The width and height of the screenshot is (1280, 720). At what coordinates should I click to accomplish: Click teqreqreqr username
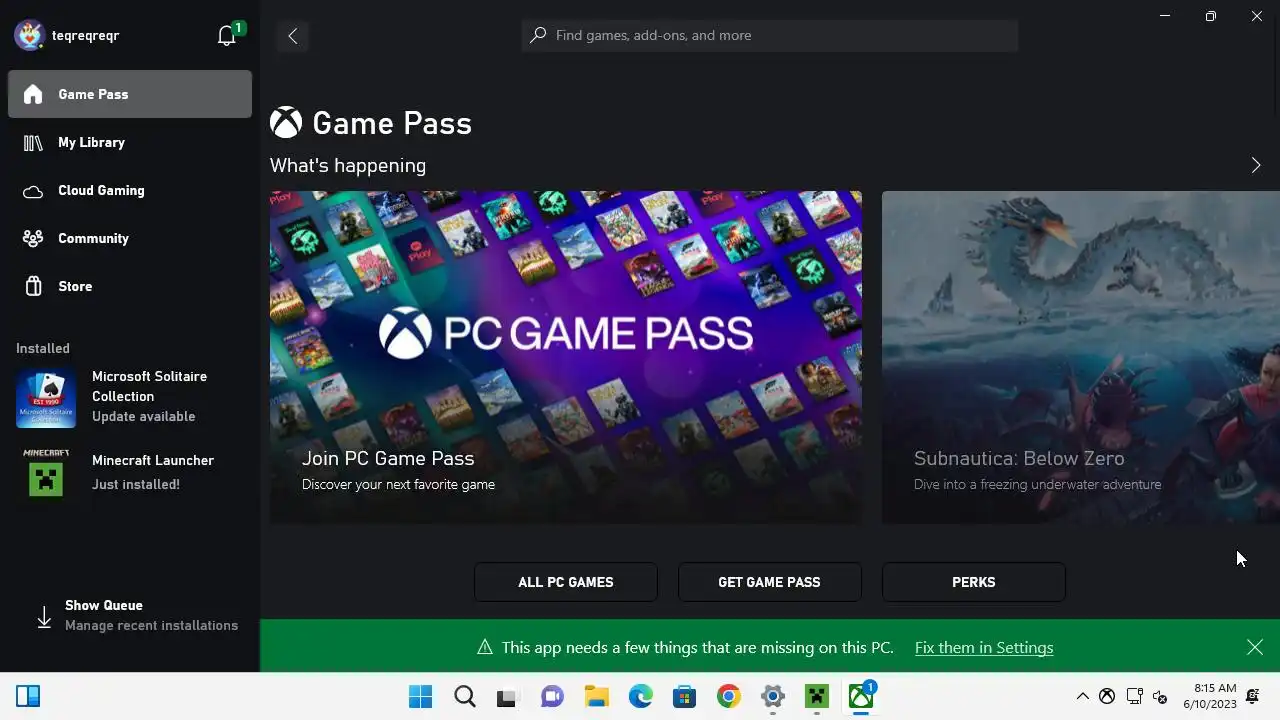coord(86,35)
